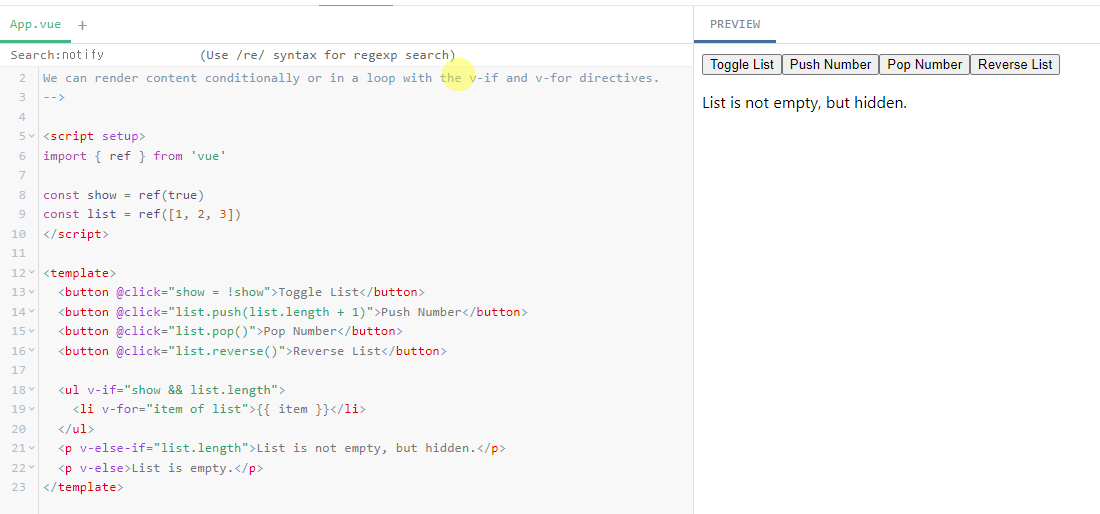Click the Push Number preview button
Image resolution: width=1100 pixels, height=514 pixels.
[830, 65]
